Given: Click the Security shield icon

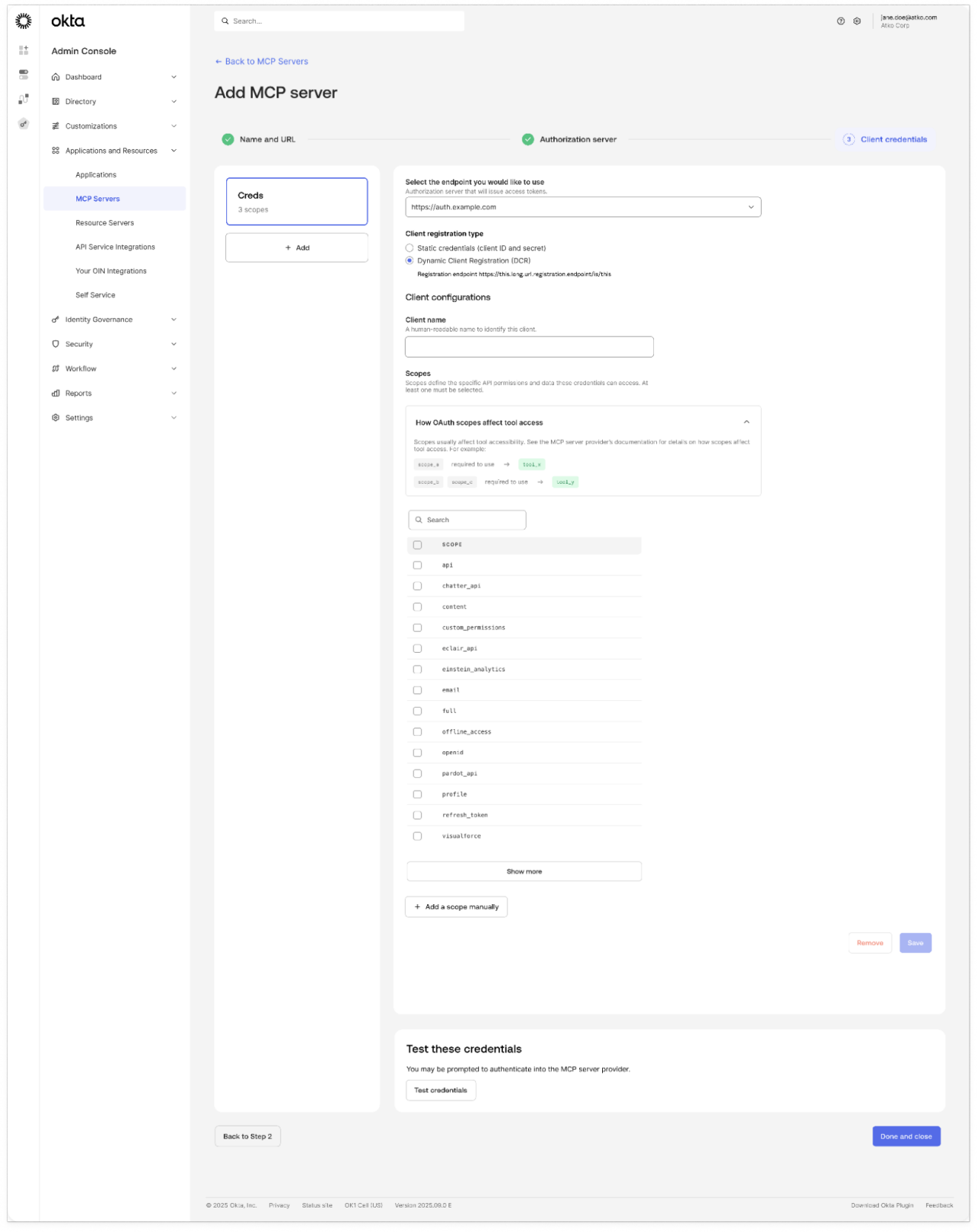Looking at the screenshot, I should coord(56,344).
